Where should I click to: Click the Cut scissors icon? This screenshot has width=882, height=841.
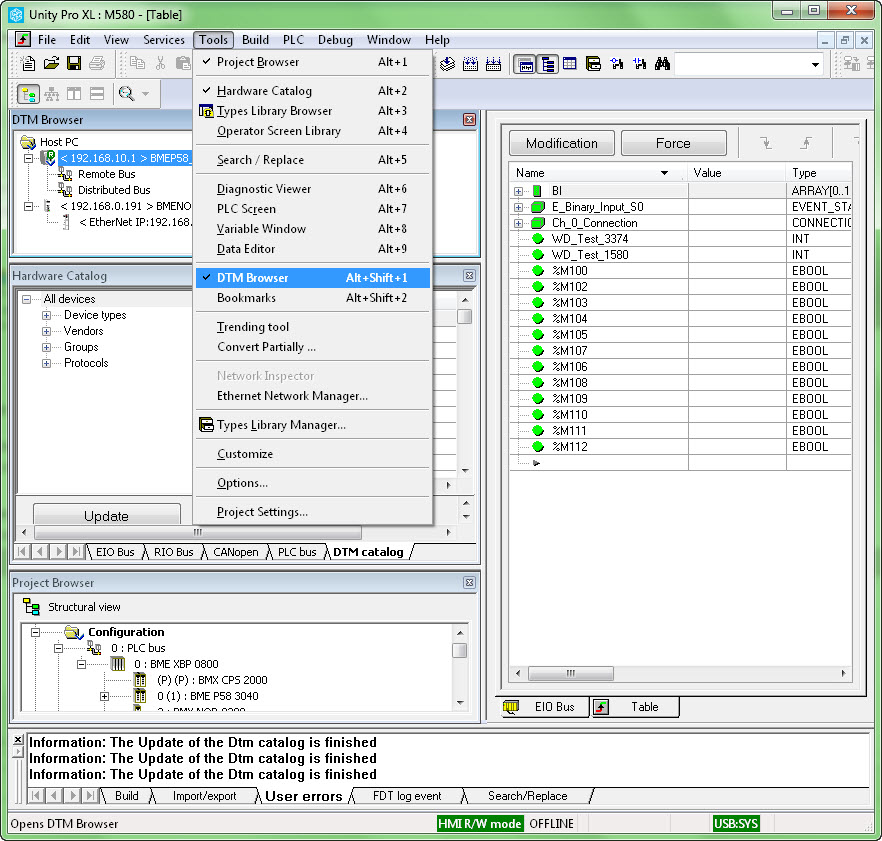tap(160, 63)
